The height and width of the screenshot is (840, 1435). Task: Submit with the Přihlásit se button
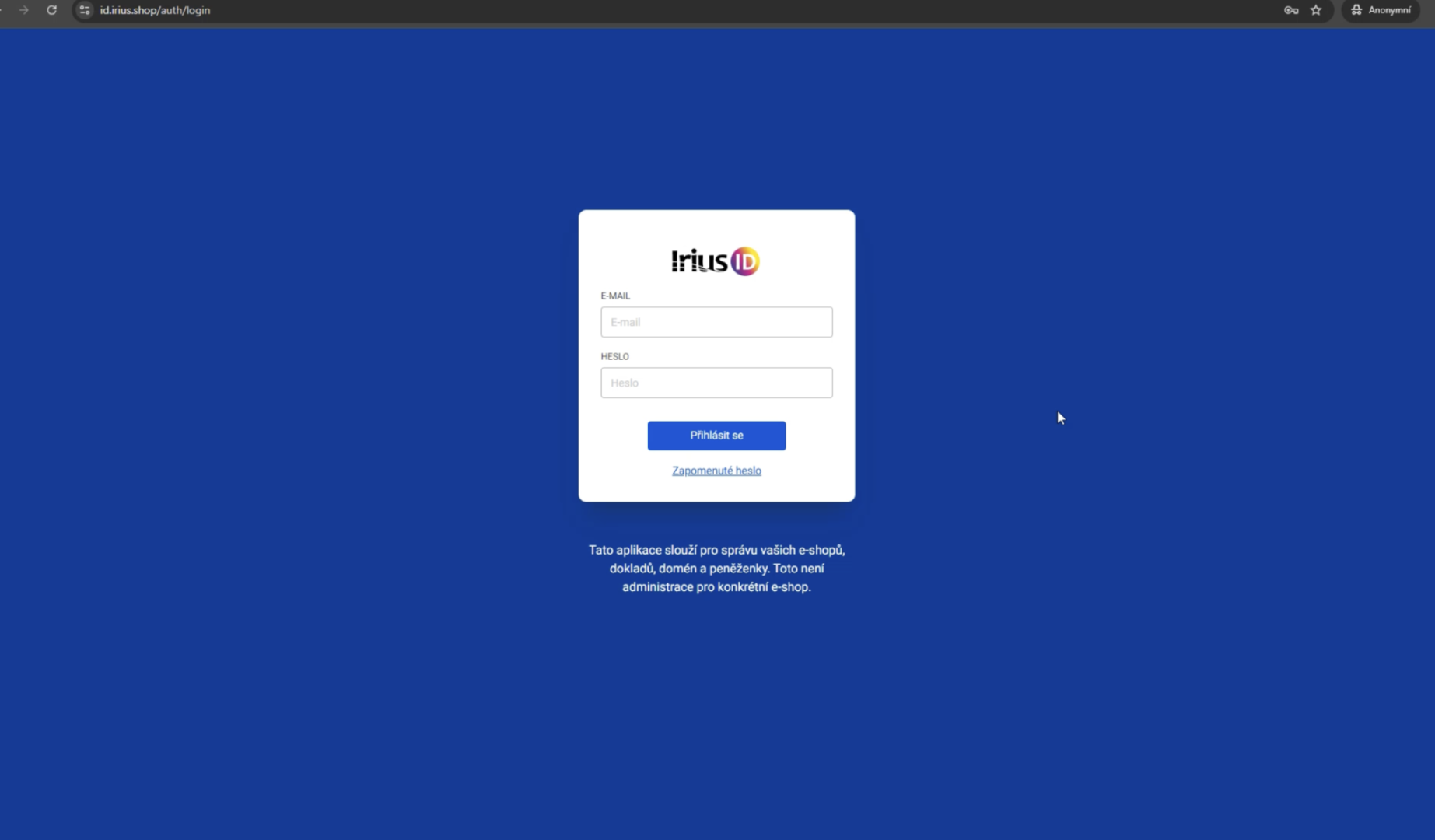716,436
